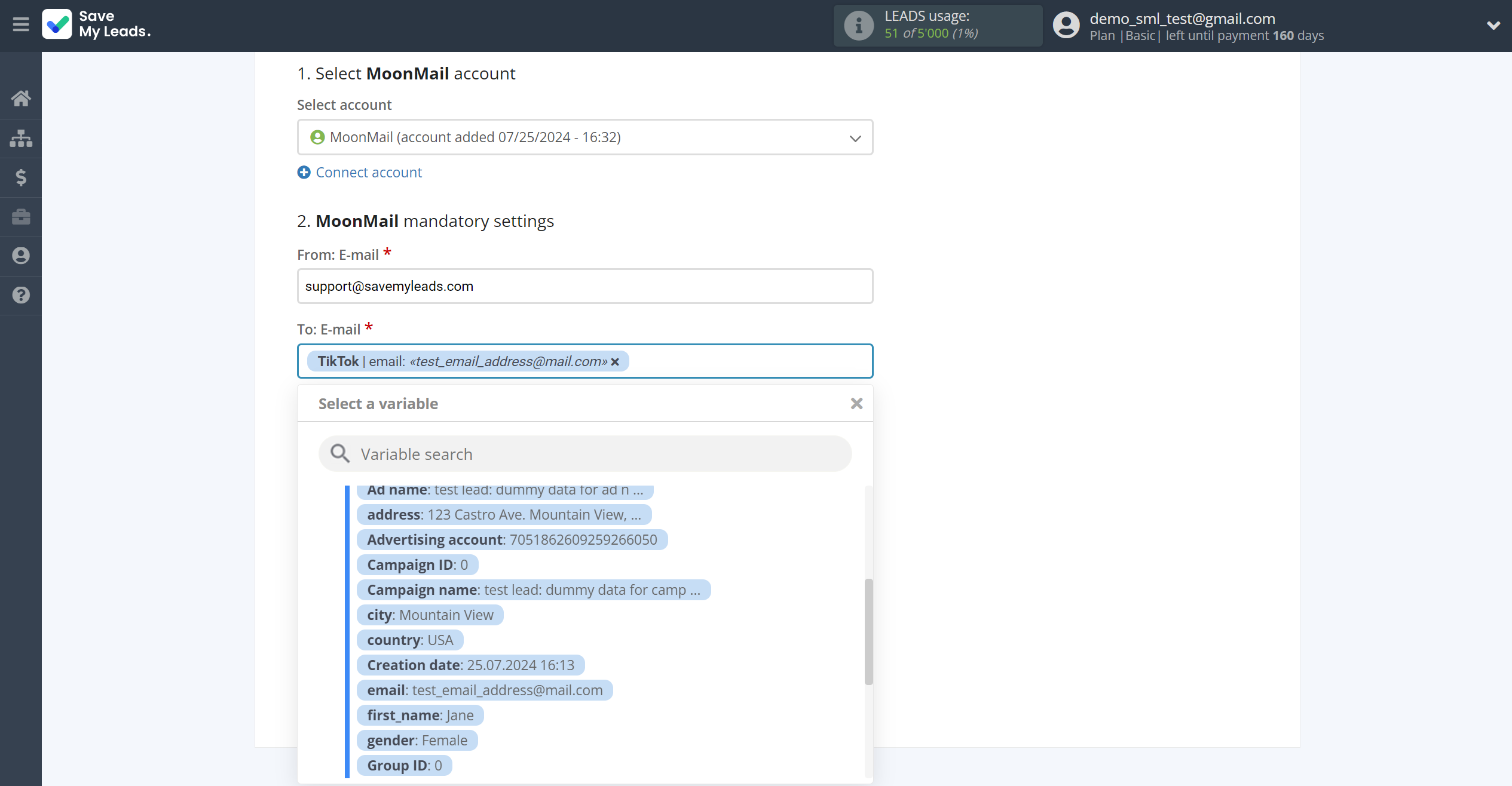
Task: Open the hamburger menu
Action: tap(21, 24)
